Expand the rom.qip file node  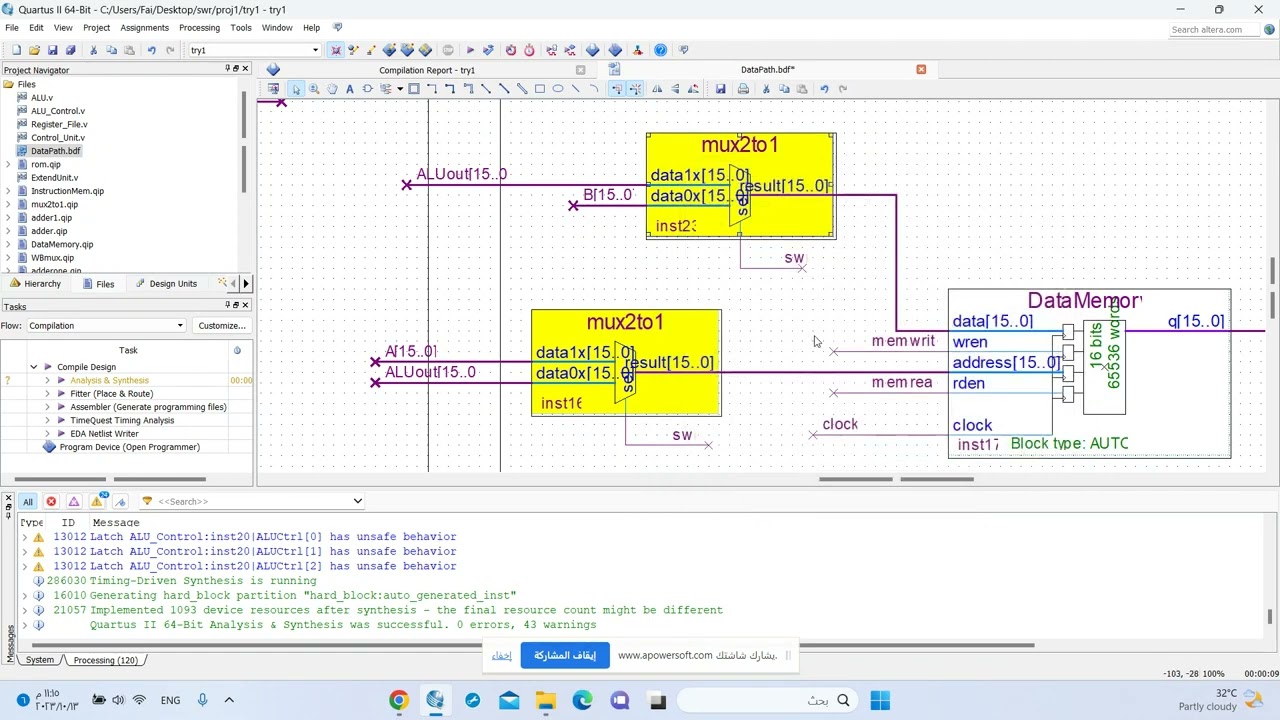(x=9, y=165)
